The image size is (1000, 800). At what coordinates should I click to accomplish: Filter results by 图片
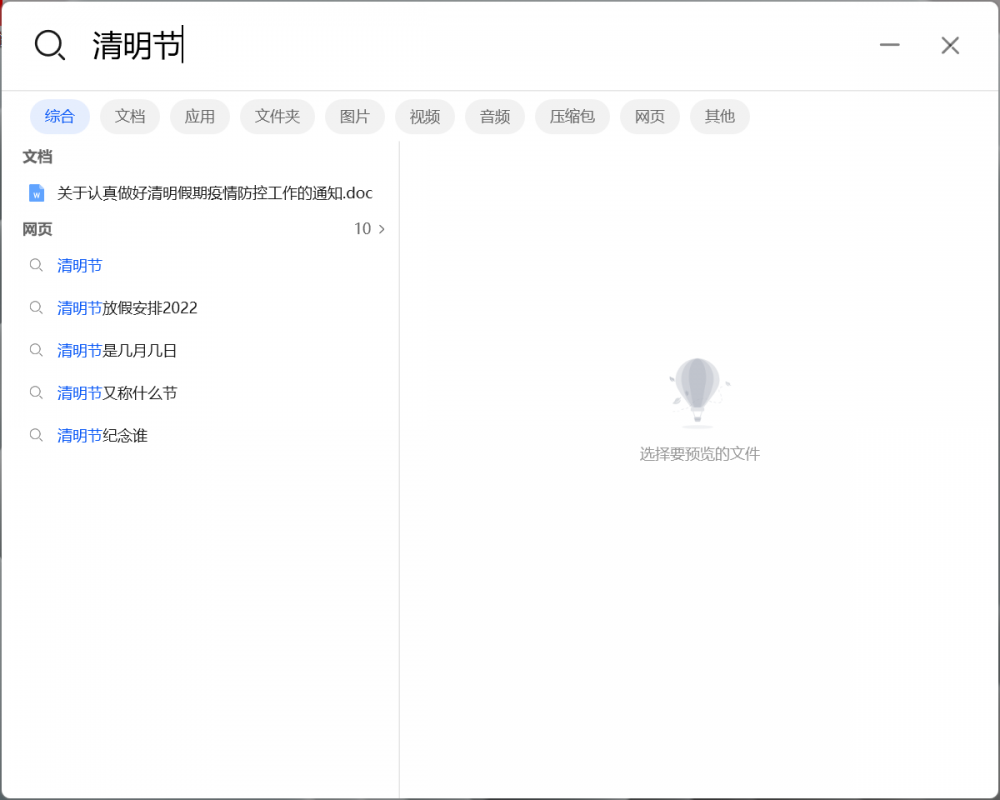(x=355, y=117)
